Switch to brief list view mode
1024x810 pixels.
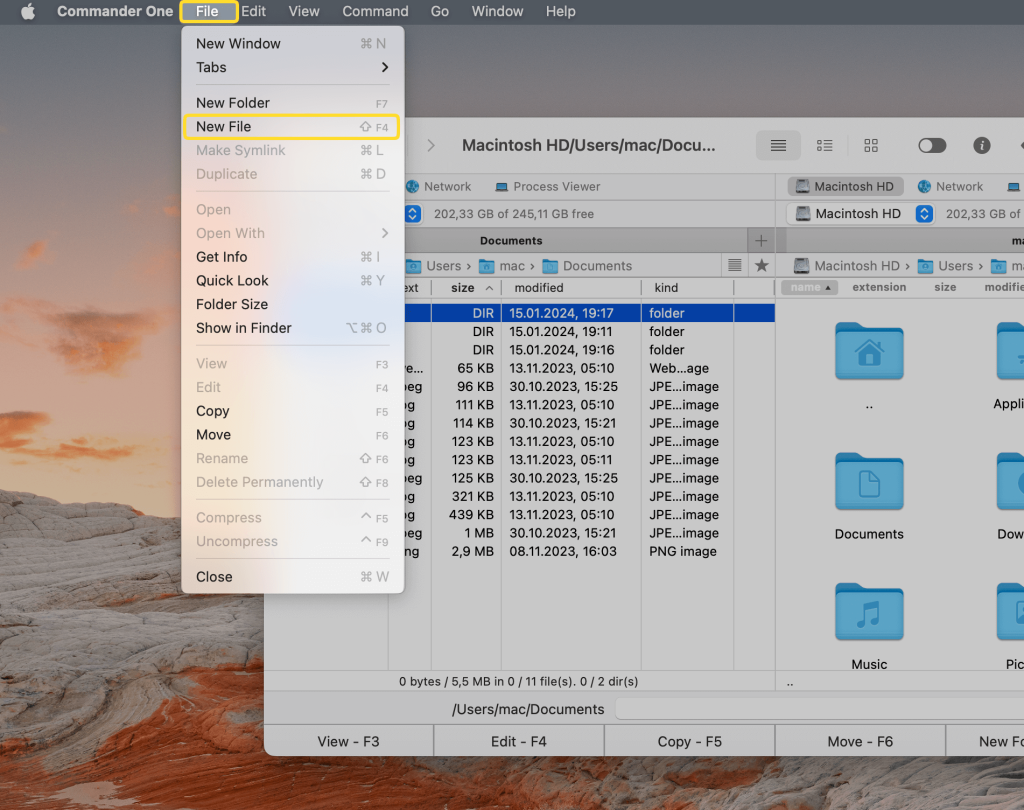(x=824, y=146)
